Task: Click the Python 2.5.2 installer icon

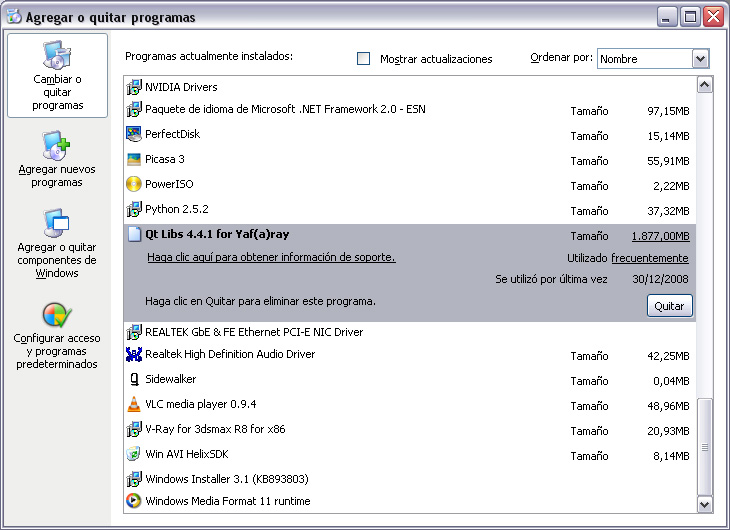Action: coord(134,209)
